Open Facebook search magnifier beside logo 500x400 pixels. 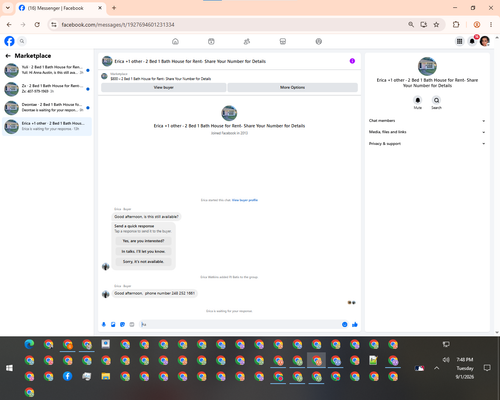click(22, 41)
